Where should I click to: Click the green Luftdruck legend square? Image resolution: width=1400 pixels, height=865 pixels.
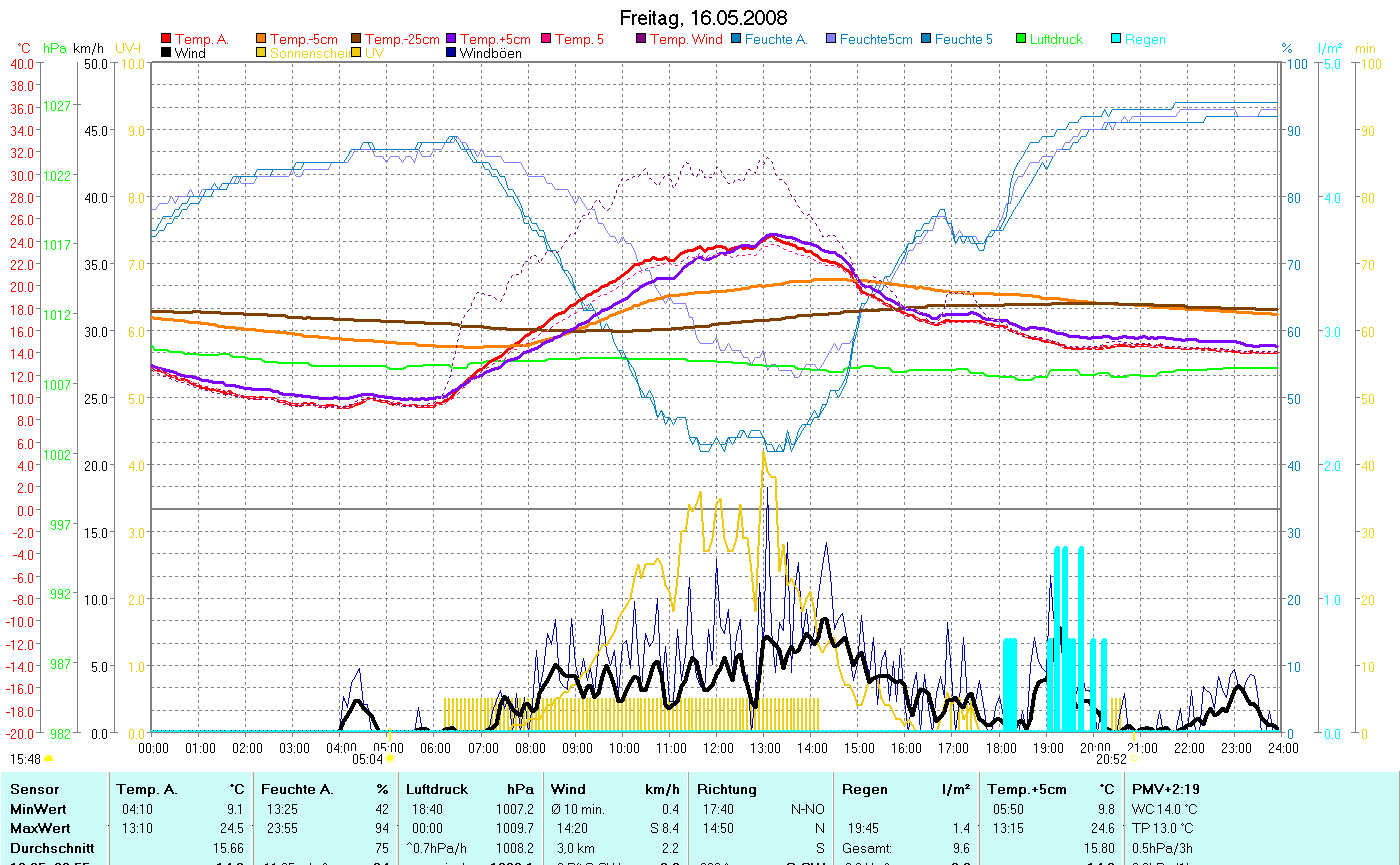(1021, 40)
